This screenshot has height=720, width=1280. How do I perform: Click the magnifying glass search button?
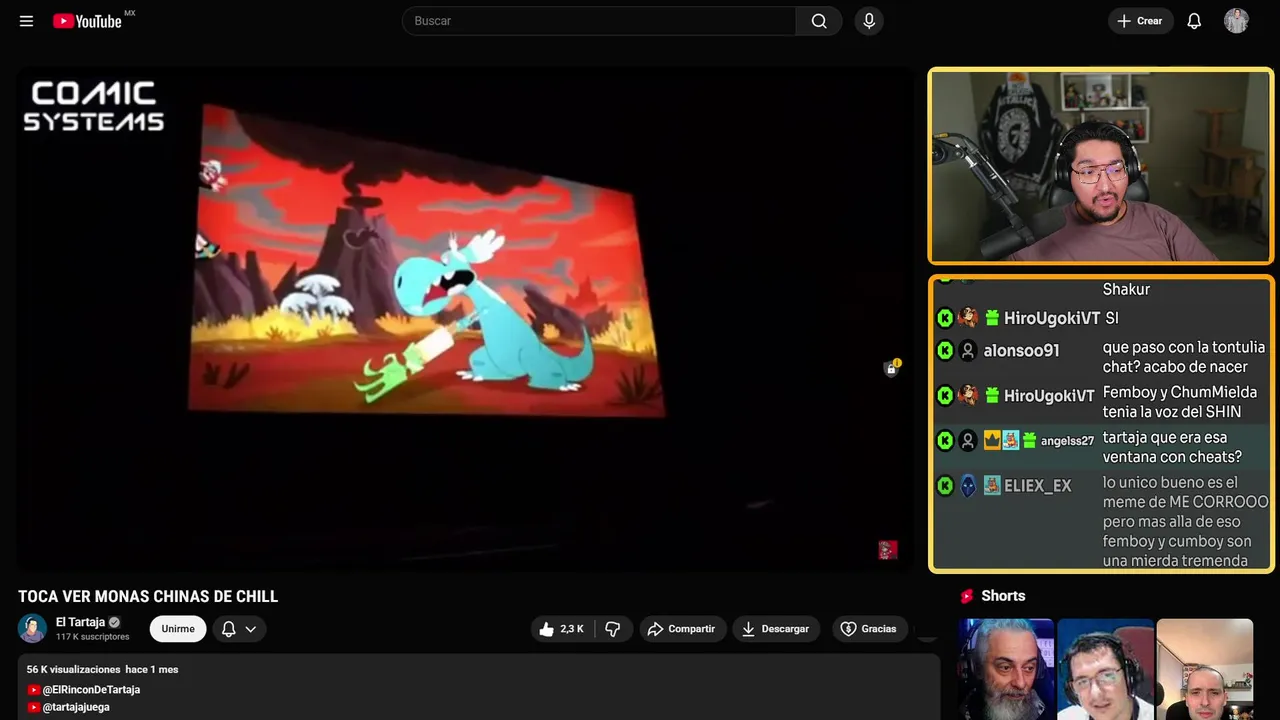(x=819, y=21)
